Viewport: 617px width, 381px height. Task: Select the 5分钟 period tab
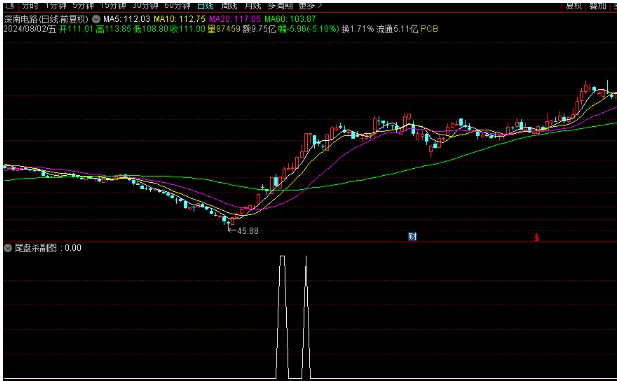click(x=83, y=6)
